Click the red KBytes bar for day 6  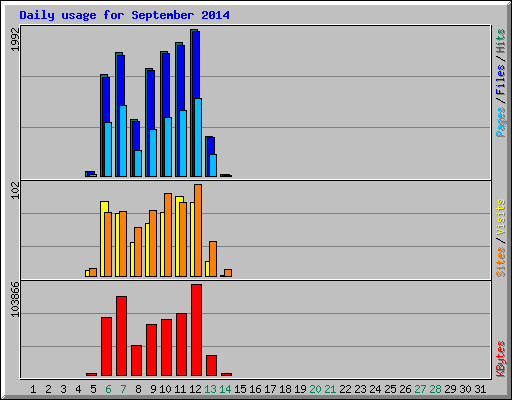106,347
